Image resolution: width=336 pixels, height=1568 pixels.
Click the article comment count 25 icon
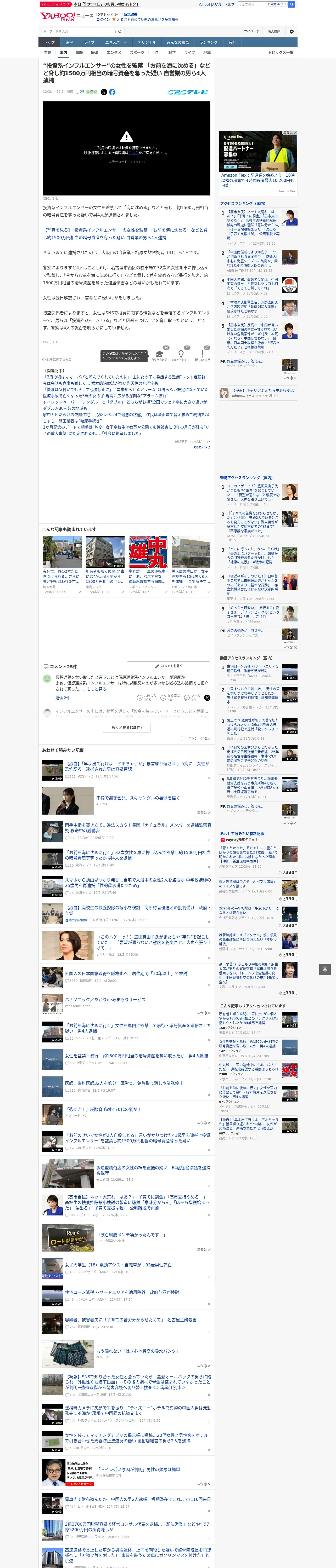pos(80,92)
